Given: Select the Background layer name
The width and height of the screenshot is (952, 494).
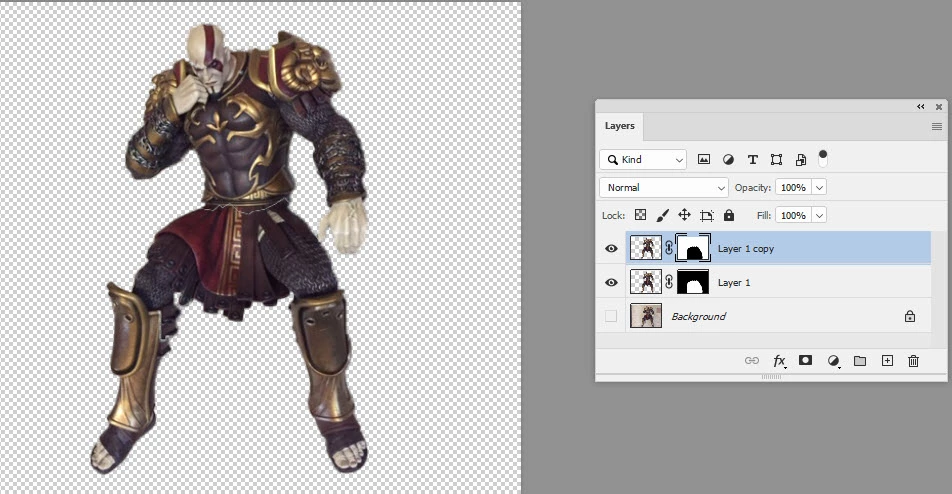Looking at the screenshot, I should [x=698, y=316].
